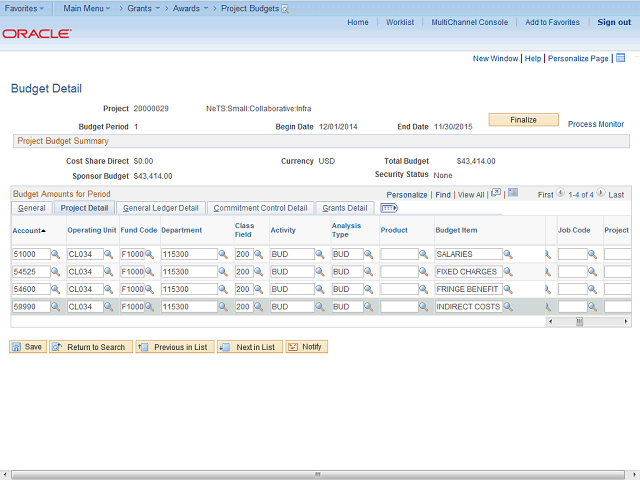The image size is (640, 480).
Task: Click the Show all columns tab icon
Action: pos(389,208)
